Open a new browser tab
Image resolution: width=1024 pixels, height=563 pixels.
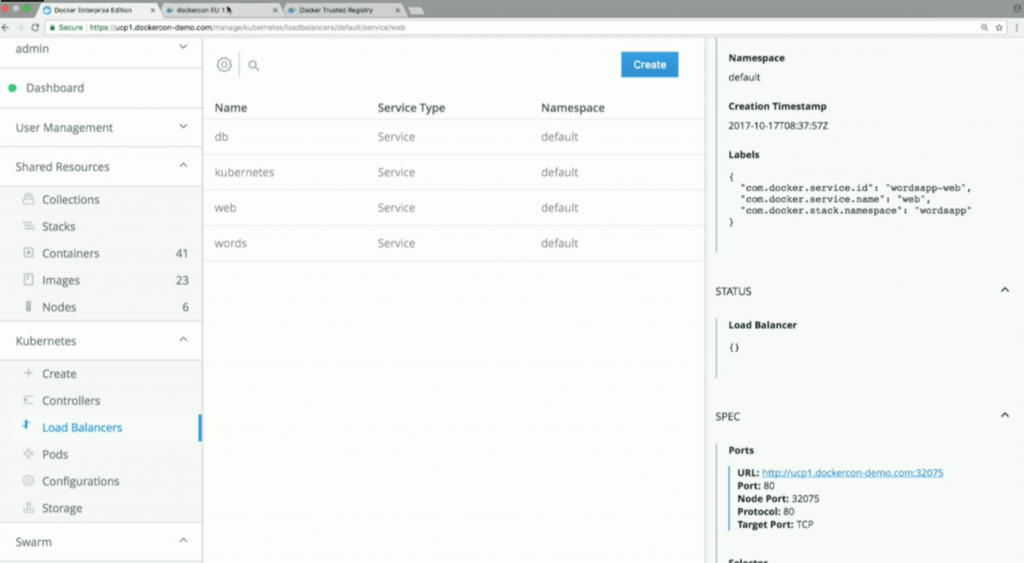[x=416, y=10]
